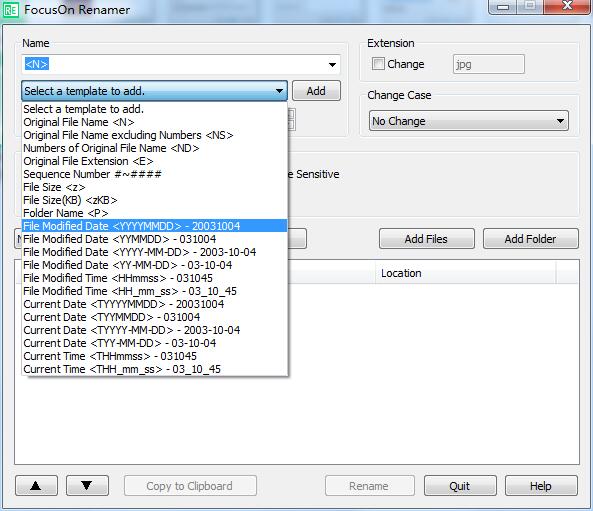Click the Location column header

pyautogui.click(x=466, y=273)
